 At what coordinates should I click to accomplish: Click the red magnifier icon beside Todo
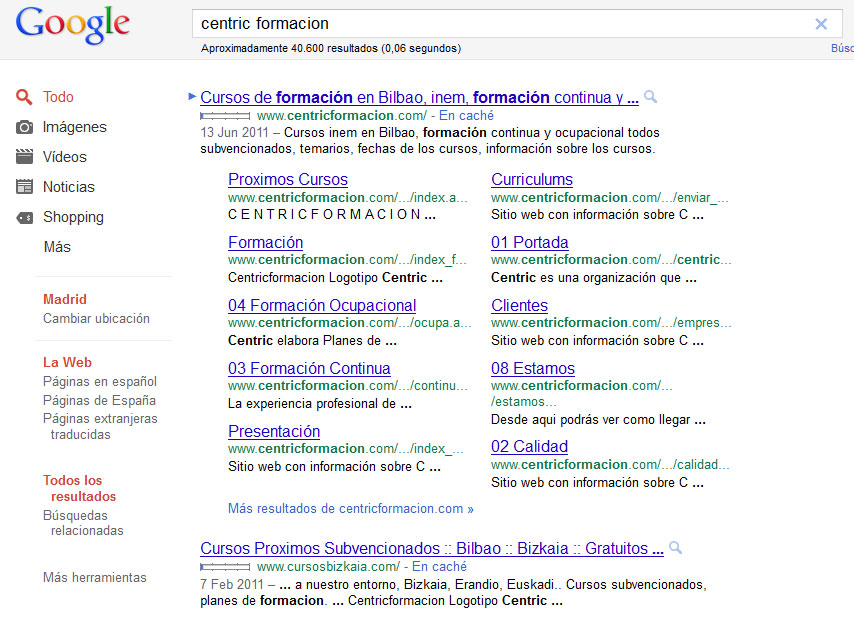point(24,97)
